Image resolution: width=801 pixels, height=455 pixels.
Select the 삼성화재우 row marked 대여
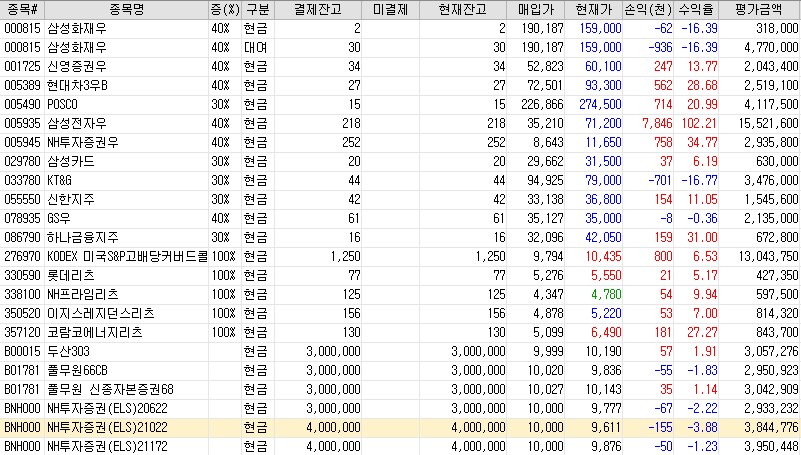pos(400,47)
